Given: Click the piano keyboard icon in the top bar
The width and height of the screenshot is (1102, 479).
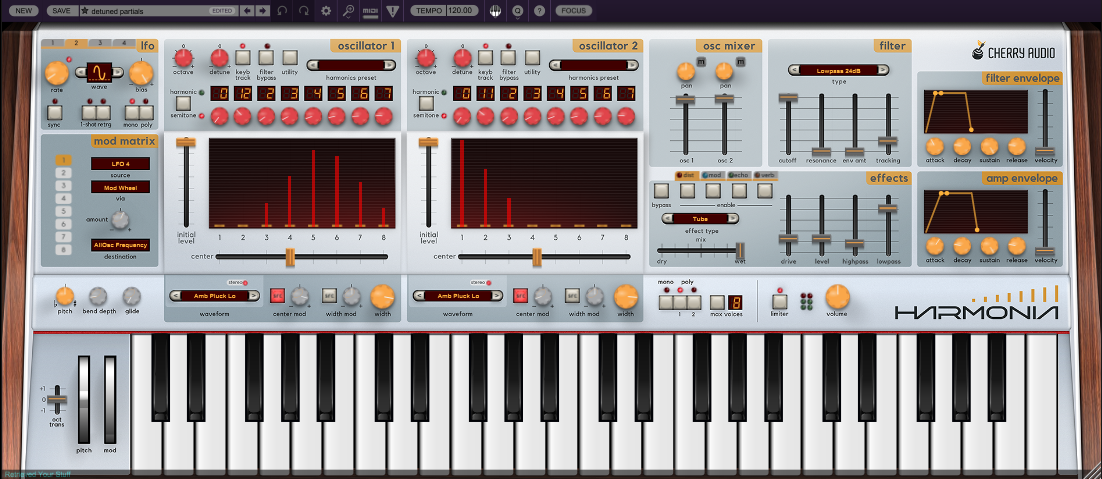Looking at the screenshot, I should [495, 11].
